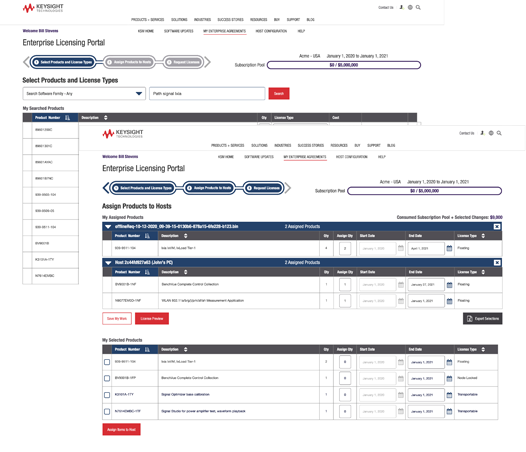This screenshot has width=526, height=452.
Task: Click the right arrow of the front page wizard steps
Action: pos(288,188)
